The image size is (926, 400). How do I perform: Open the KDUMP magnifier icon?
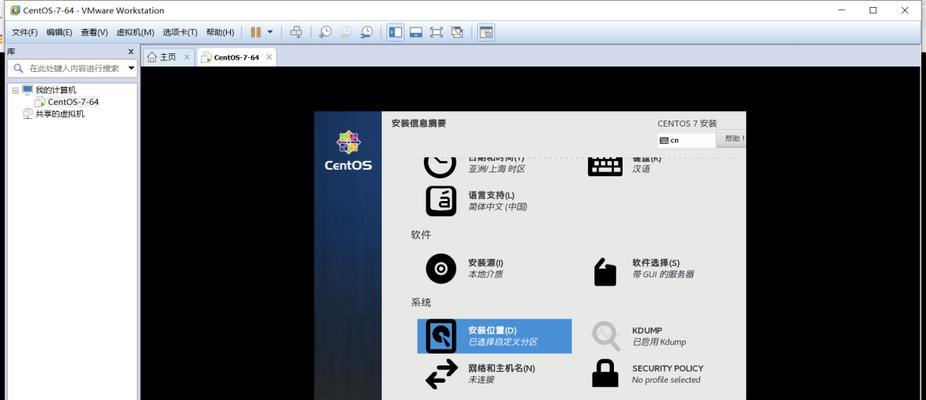tap(606, 336)
